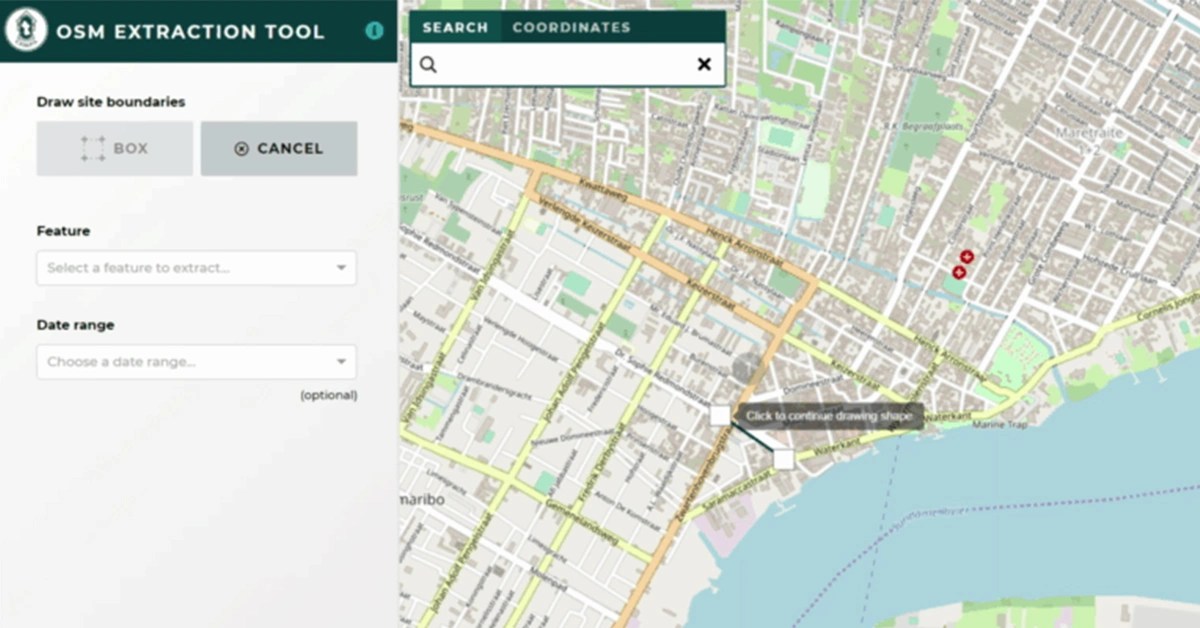Click the X to clear the search field

point(704,63)
